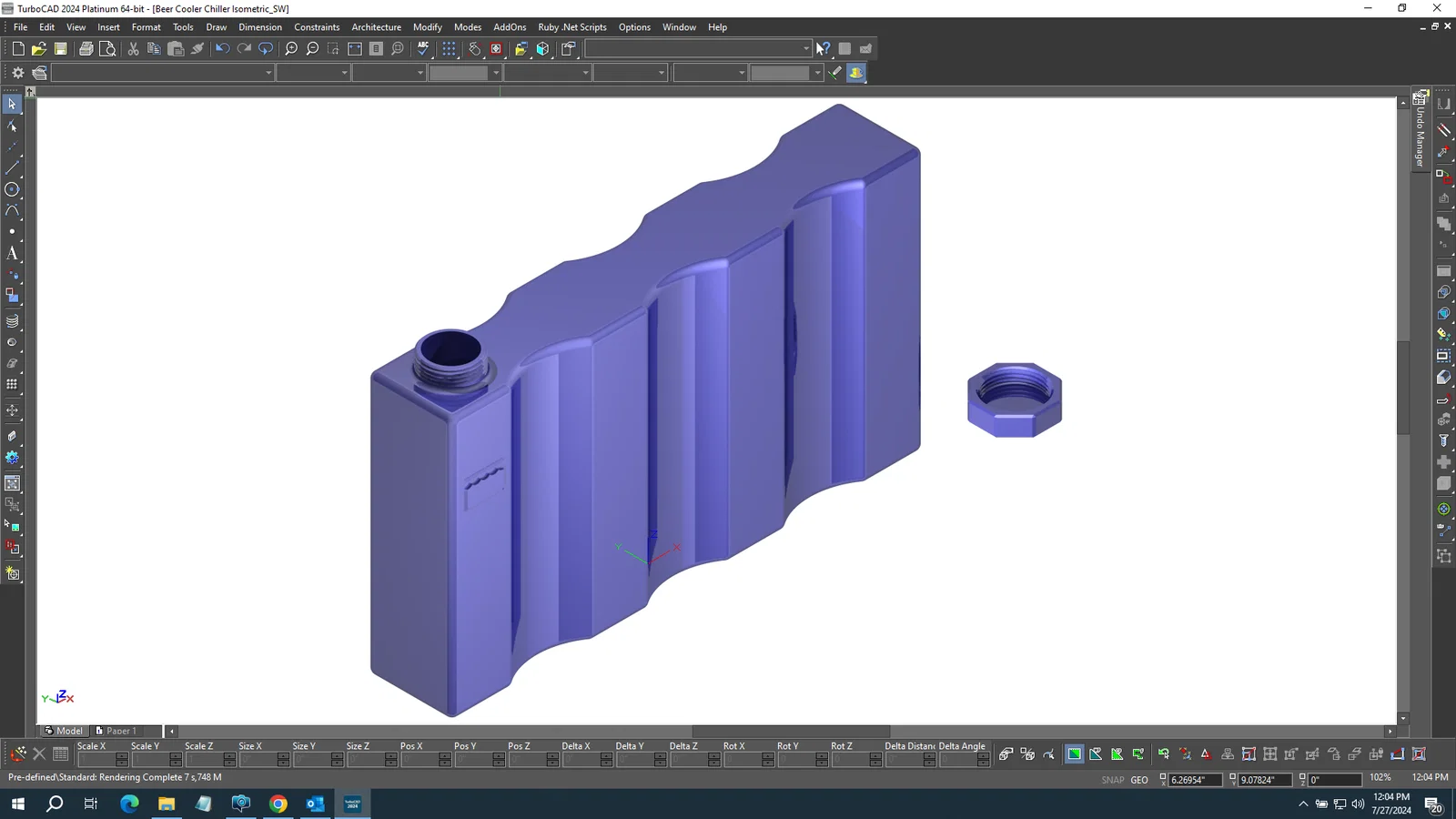Open the File menu
The height and width of the screenshot is (819, 1456).
click(20, 27)
